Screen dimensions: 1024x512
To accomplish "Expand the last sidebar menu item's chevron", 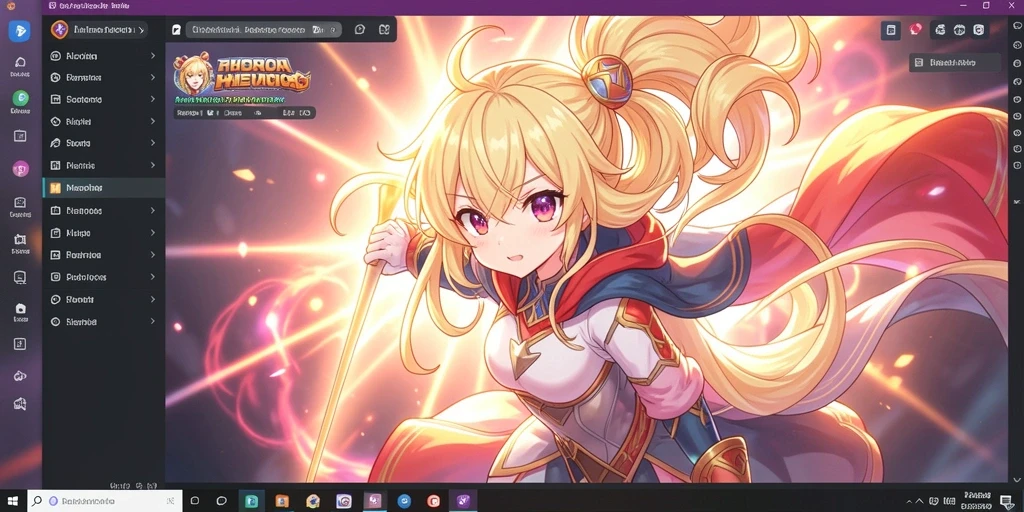I will click(x=153, y=321).
